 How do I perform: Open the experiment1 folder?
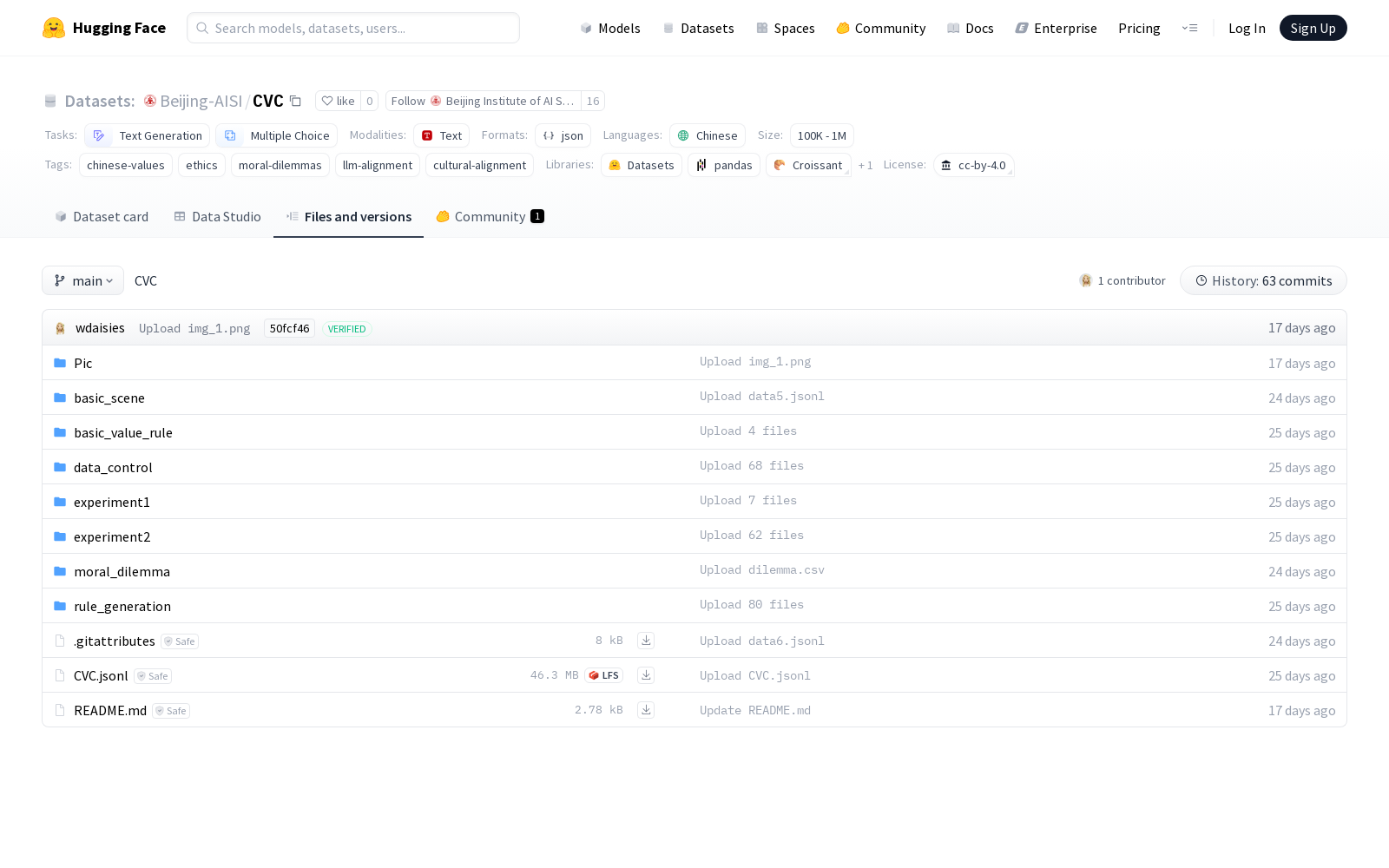(112, 502)
